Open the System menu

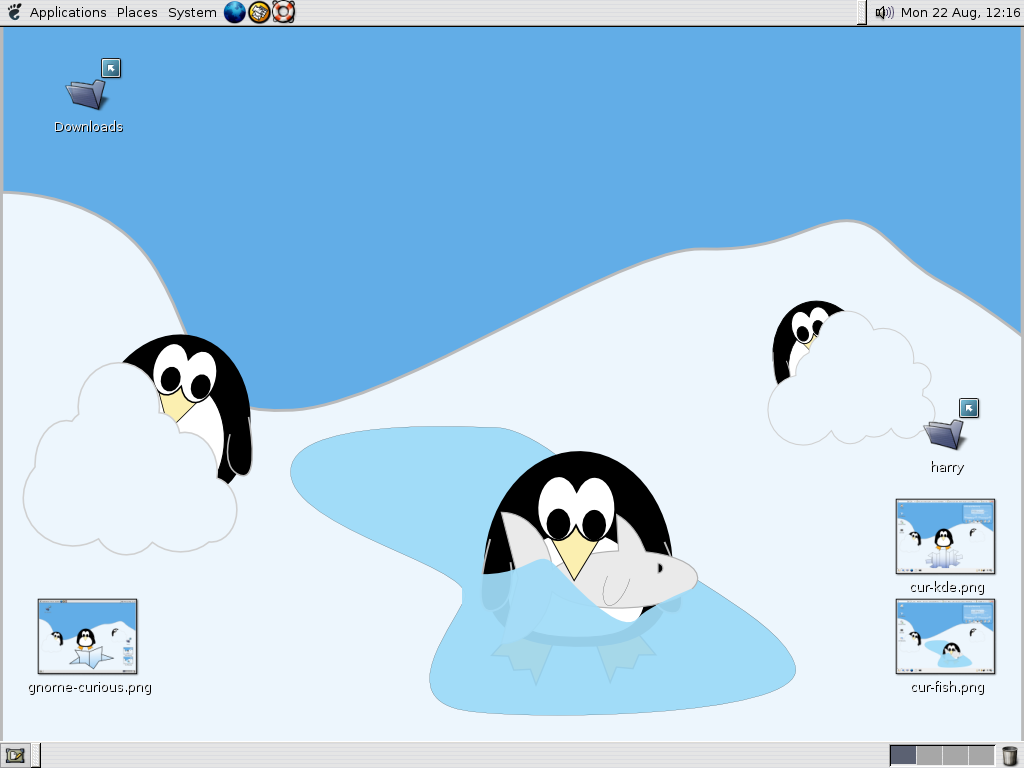pyautogui.click(x=192, y=12)
